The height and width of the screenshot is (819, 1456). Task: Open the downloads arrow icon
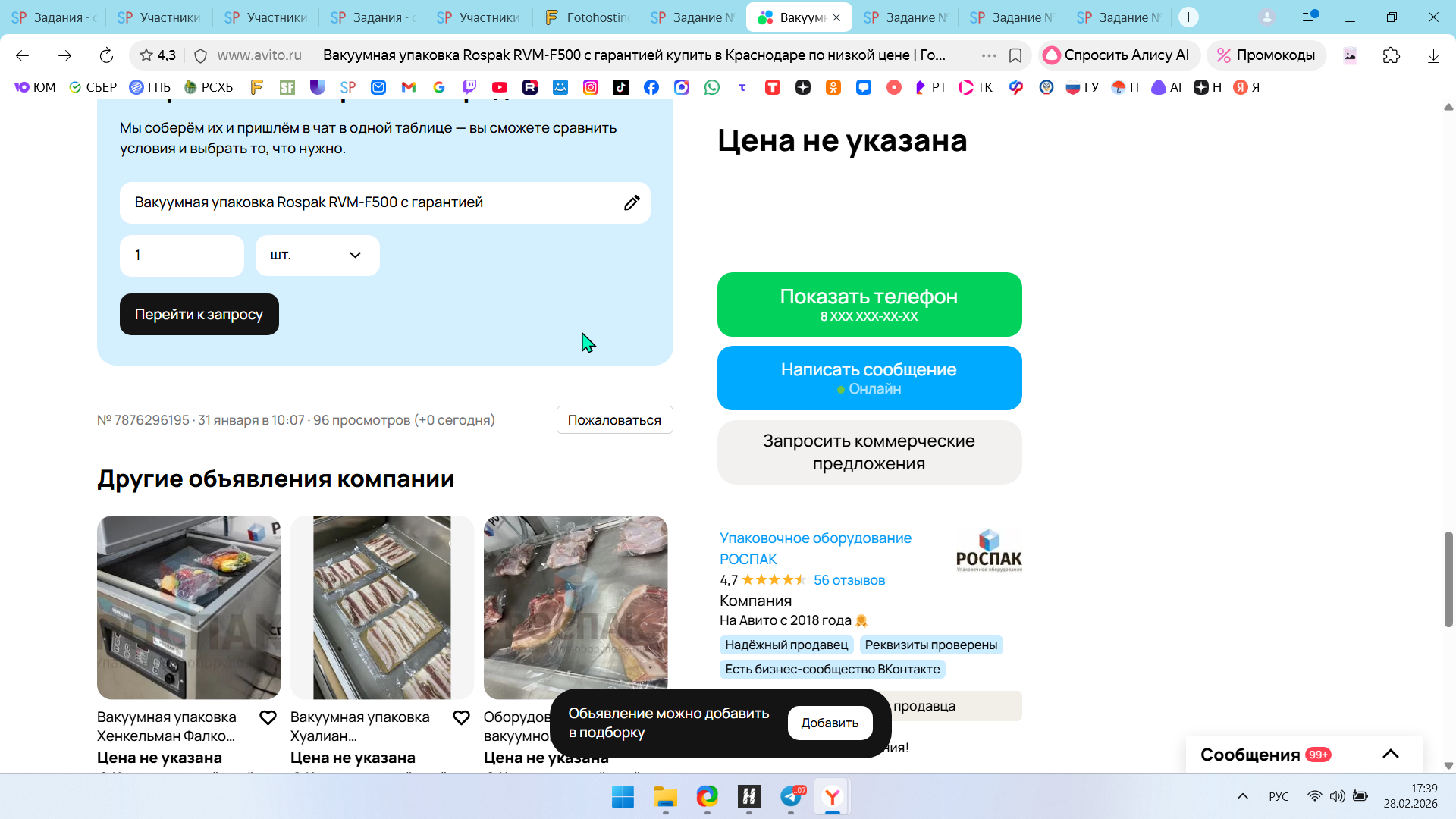(1432, 55)
